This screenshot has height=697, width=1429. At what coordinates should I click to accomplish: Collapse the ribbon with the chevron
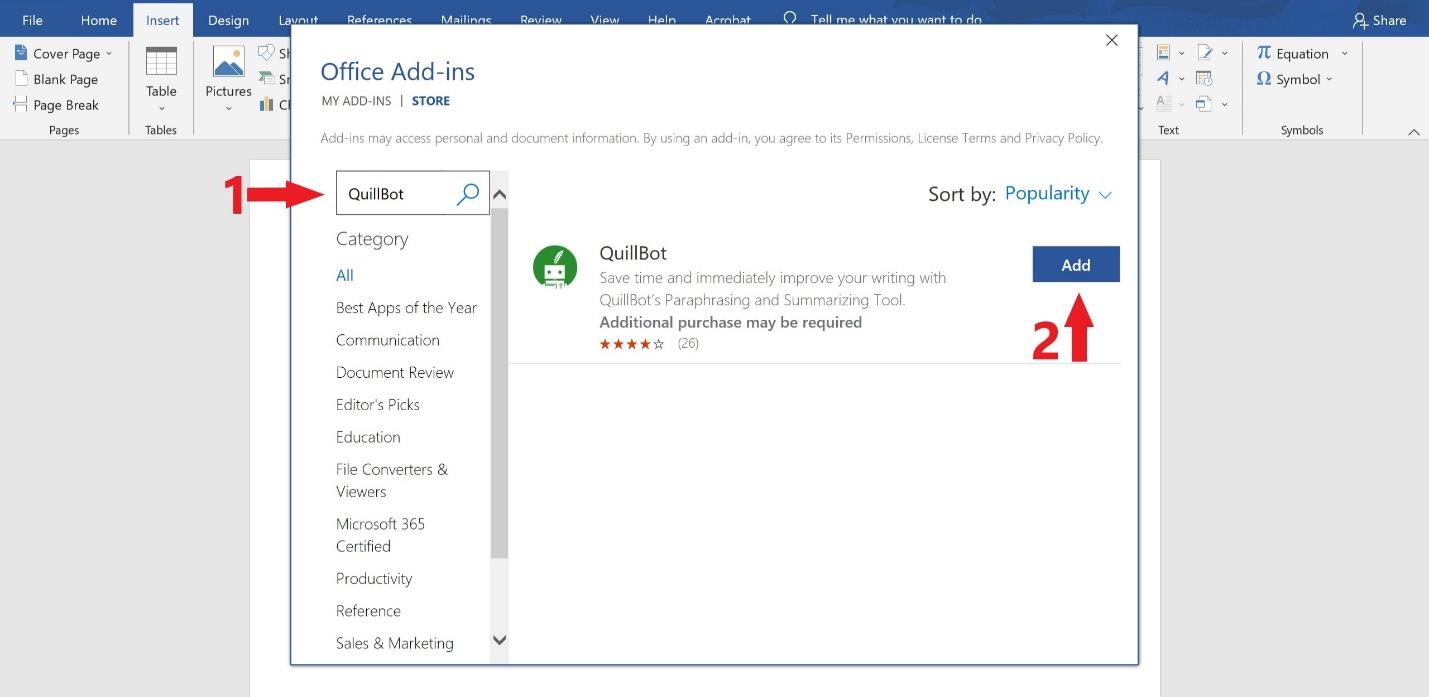1413,131
